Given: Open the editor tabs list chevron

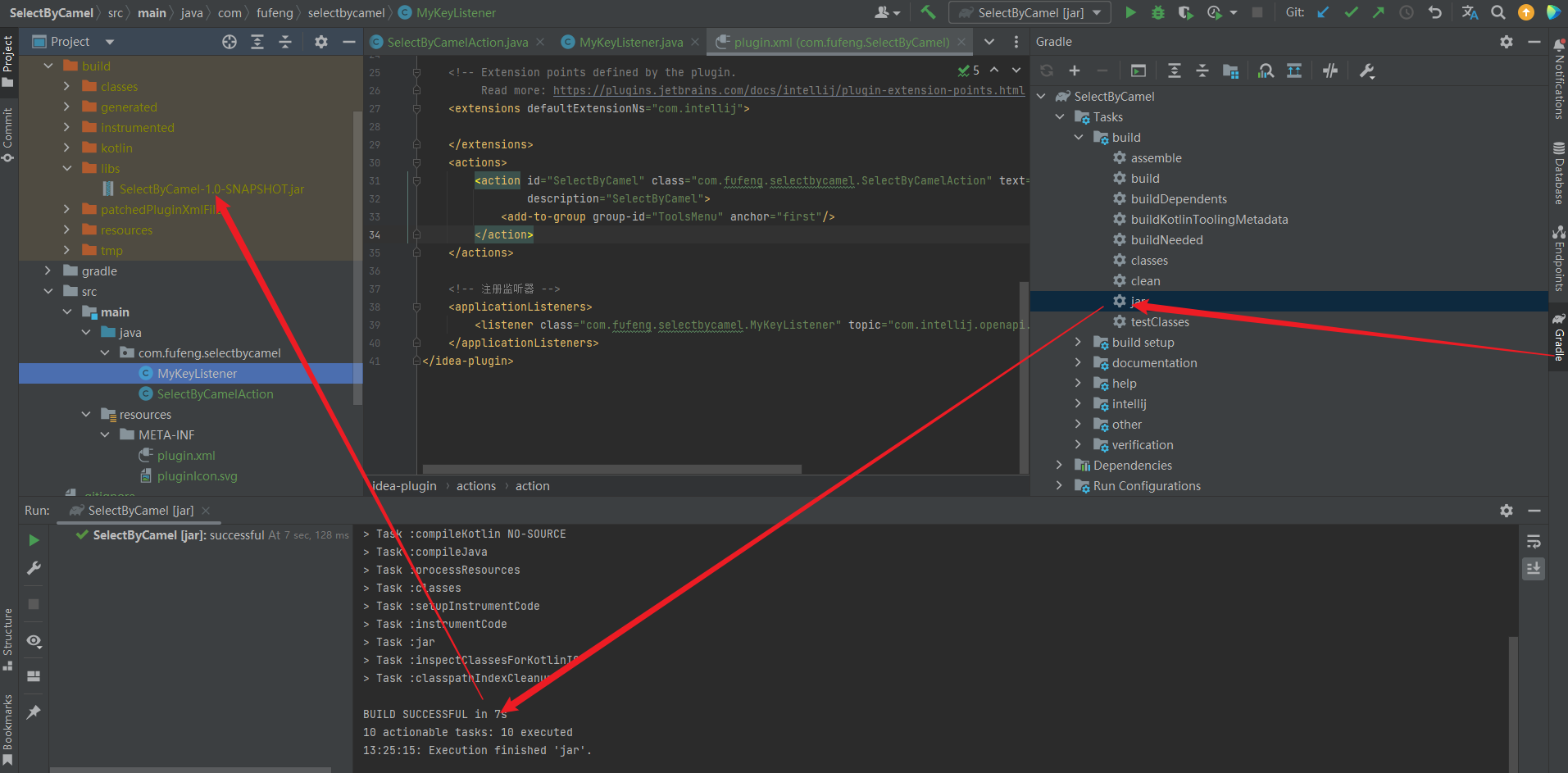Looking at the screenshot, I should [989, 42].
